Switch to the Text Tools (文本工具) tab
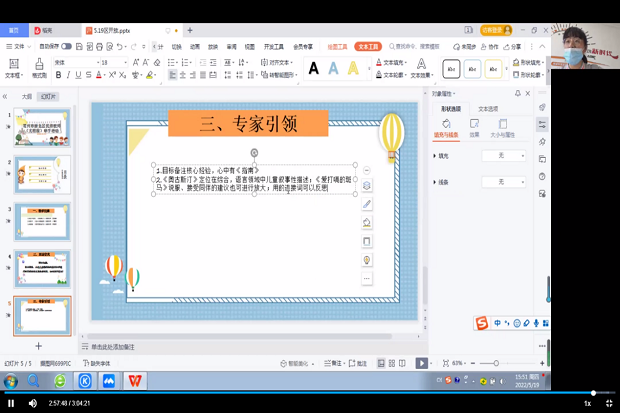Viewport: 620px width, 413px height. tap(368, 47)
